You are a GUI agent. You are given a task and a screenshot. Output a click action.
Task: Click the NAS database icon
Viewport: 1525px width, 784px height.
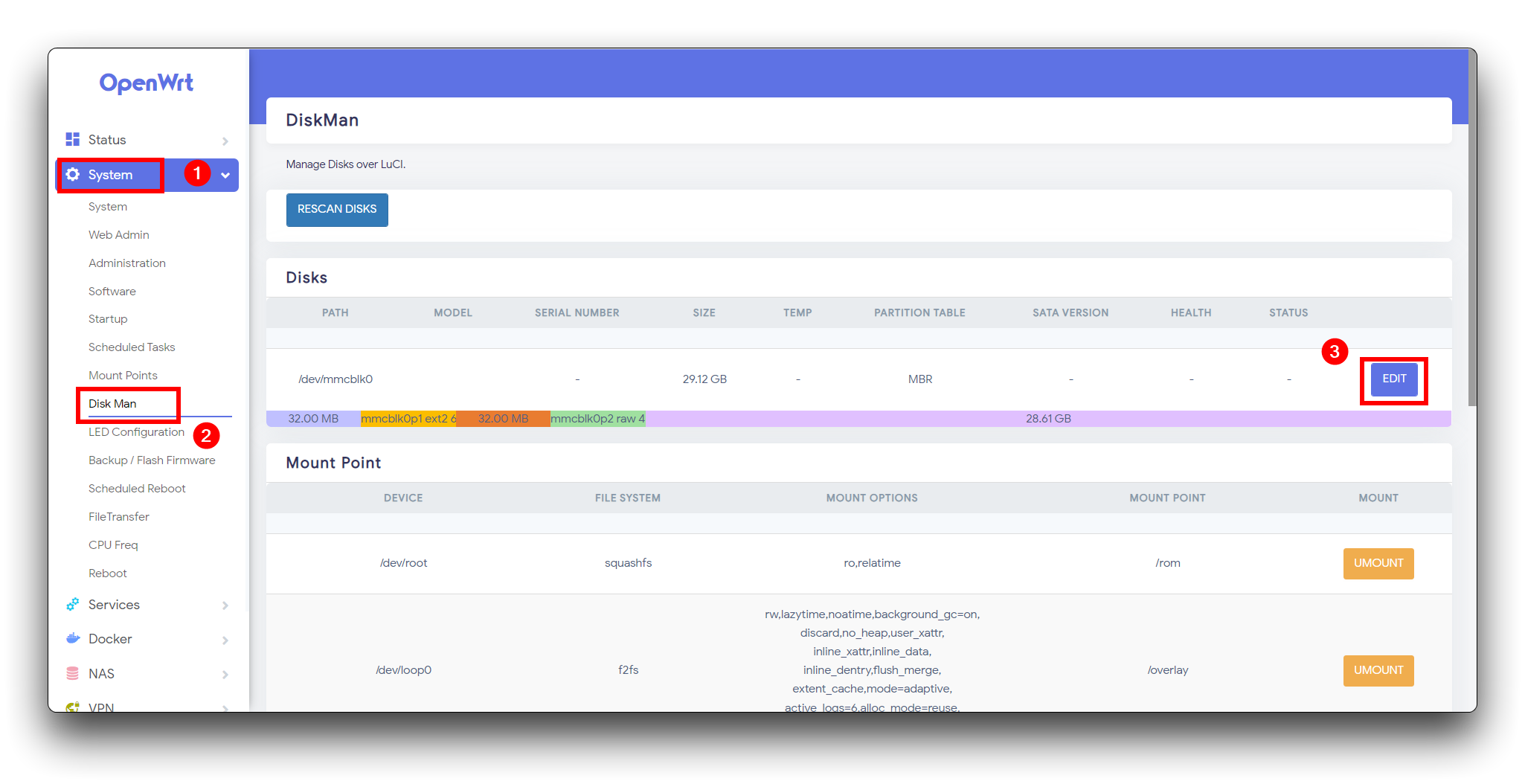point(72,673)
